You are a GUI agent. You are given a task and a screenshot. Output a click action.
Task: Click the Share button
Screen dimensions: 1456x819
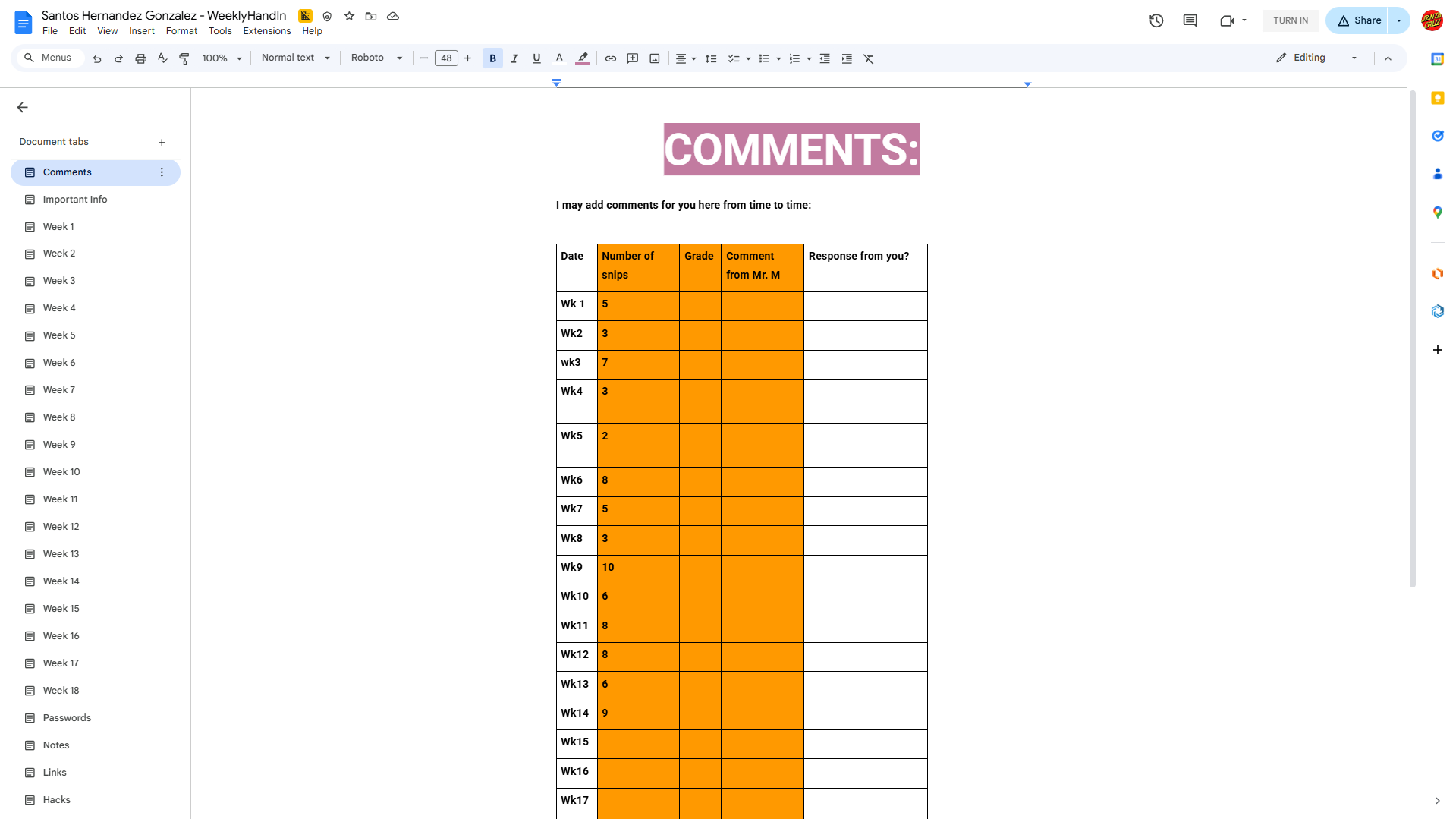(1359, 20)
